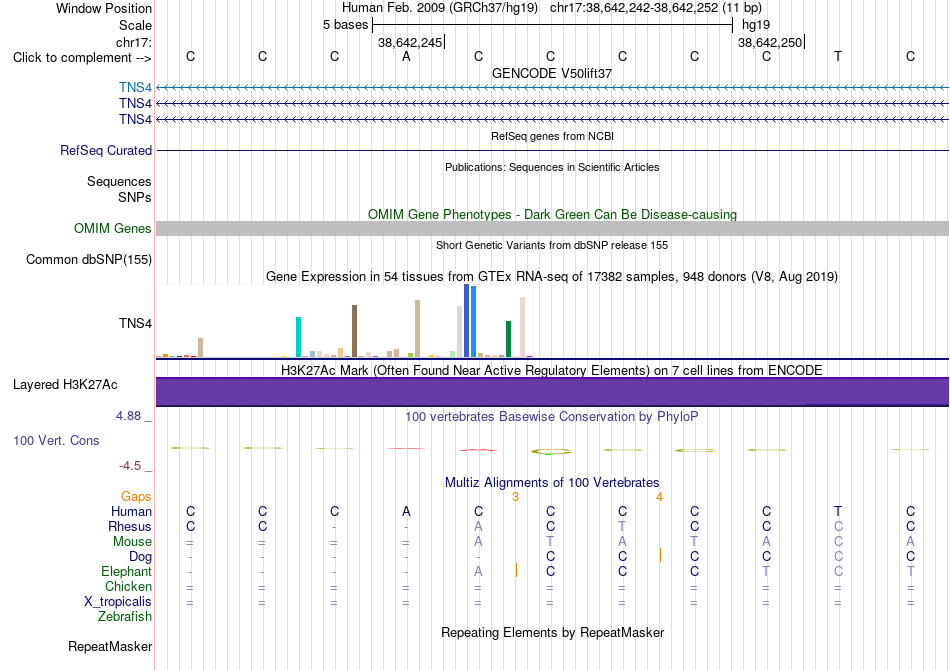Click the dark brown GTEx expression bar
This screenshot has height=670, width=950.
pos(354,331)
